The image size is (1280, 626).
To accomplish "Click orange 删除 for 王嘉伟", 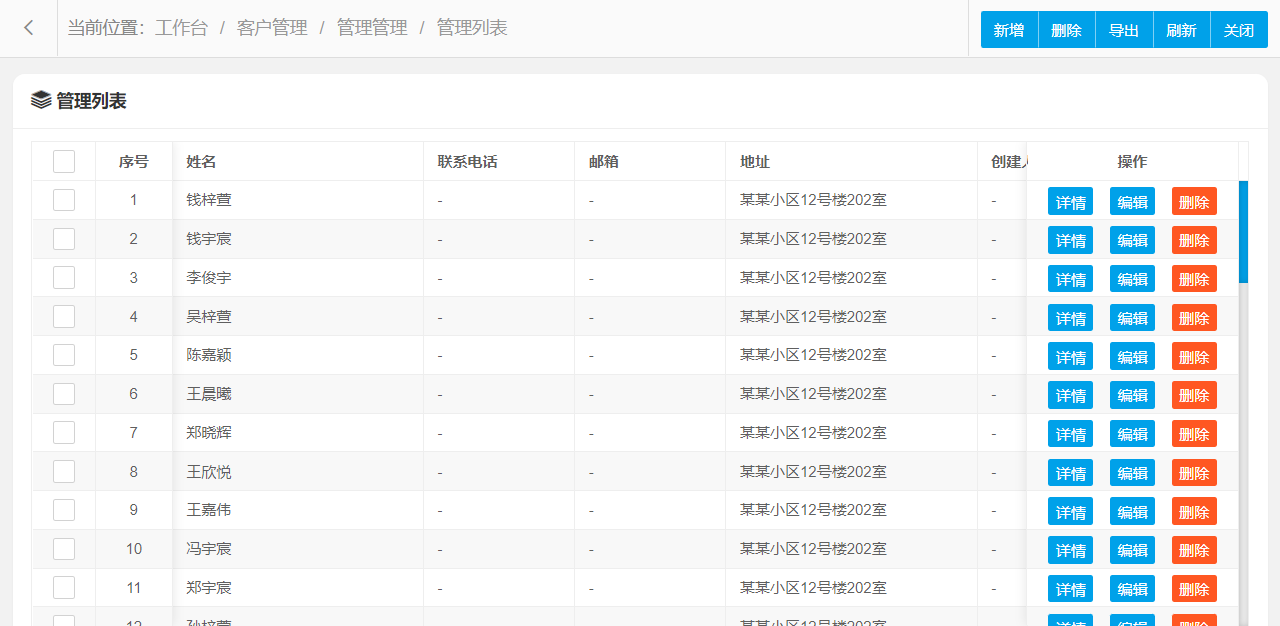I will (x=1194, y=511).
